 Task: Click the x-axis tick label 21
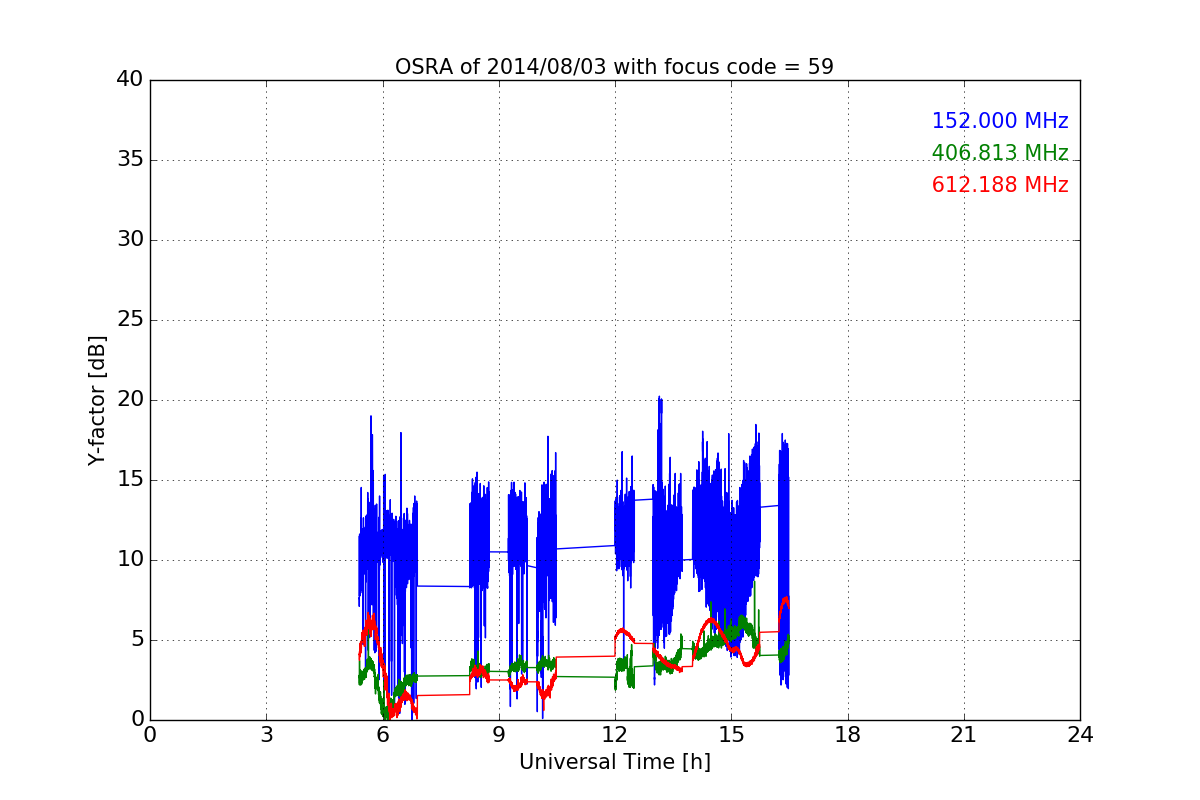pyautogui.click(x=964, y=735)
